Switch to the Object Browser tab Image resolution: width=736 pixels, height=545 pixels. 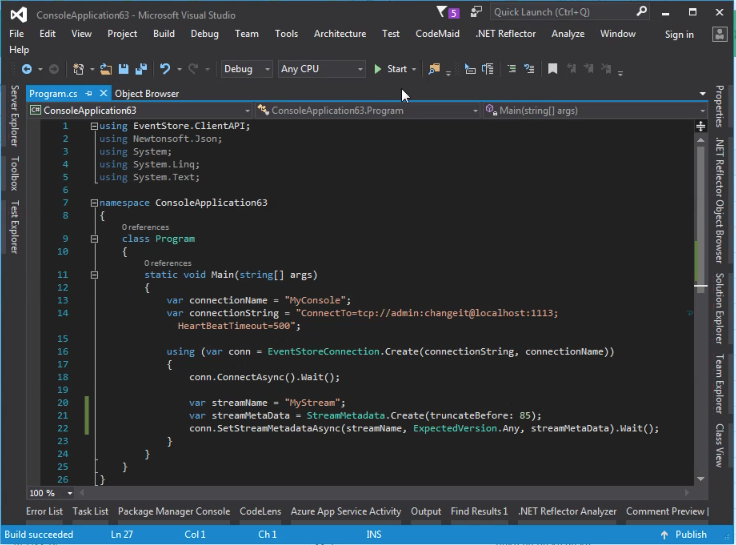pyautogui.click(x=147, y=93)
